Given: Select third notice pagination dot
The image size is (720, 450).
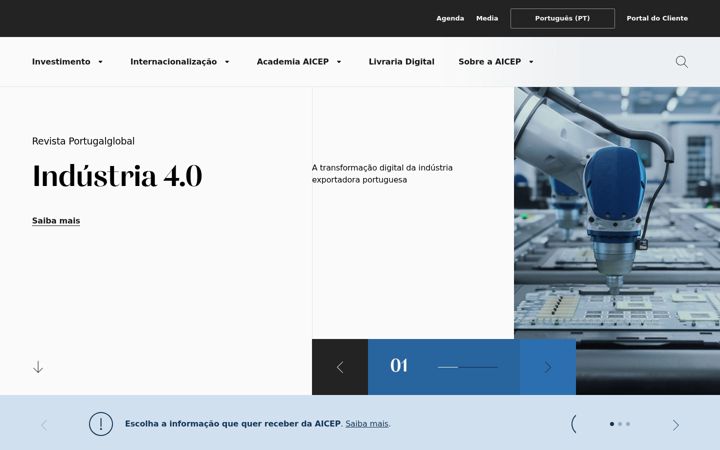Looking at the screenshot, I should click(628, 424).
